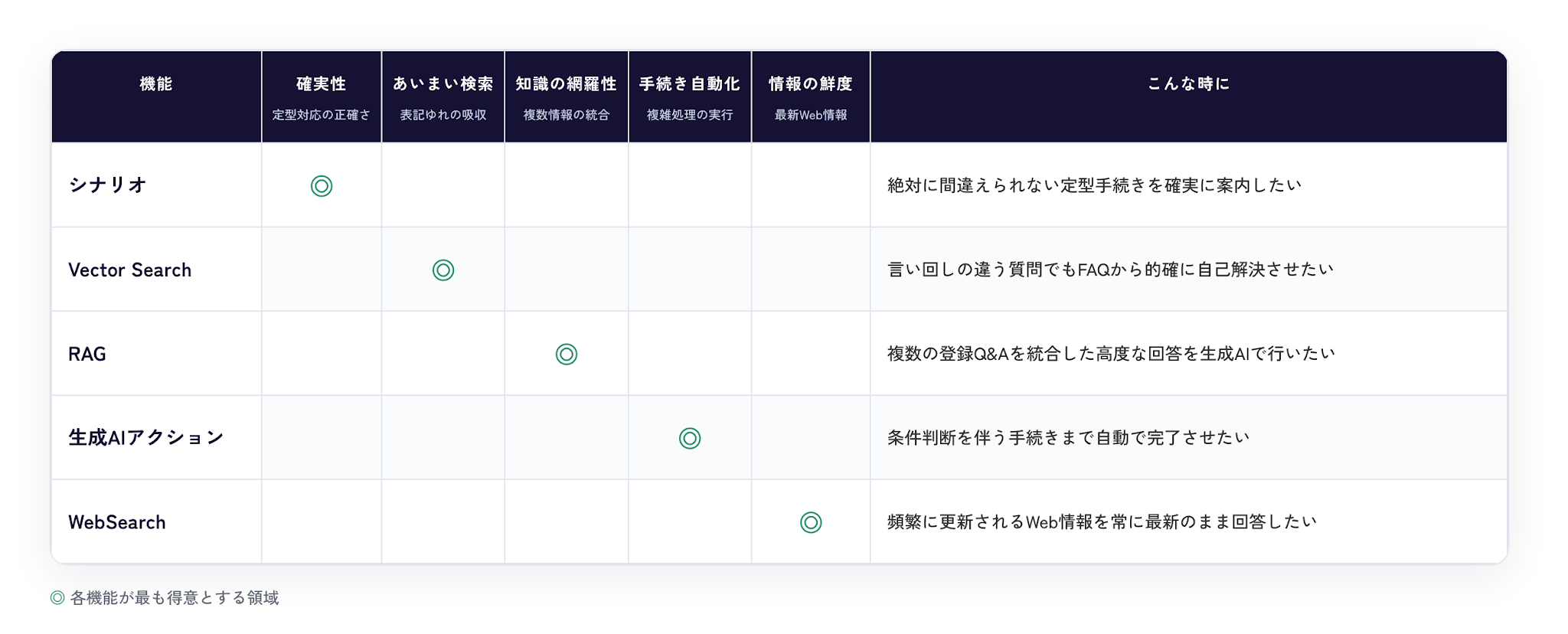The image size is (1568, 634).
Task: Click the double-circle mark in the RAG row
Action: [567, 354]
